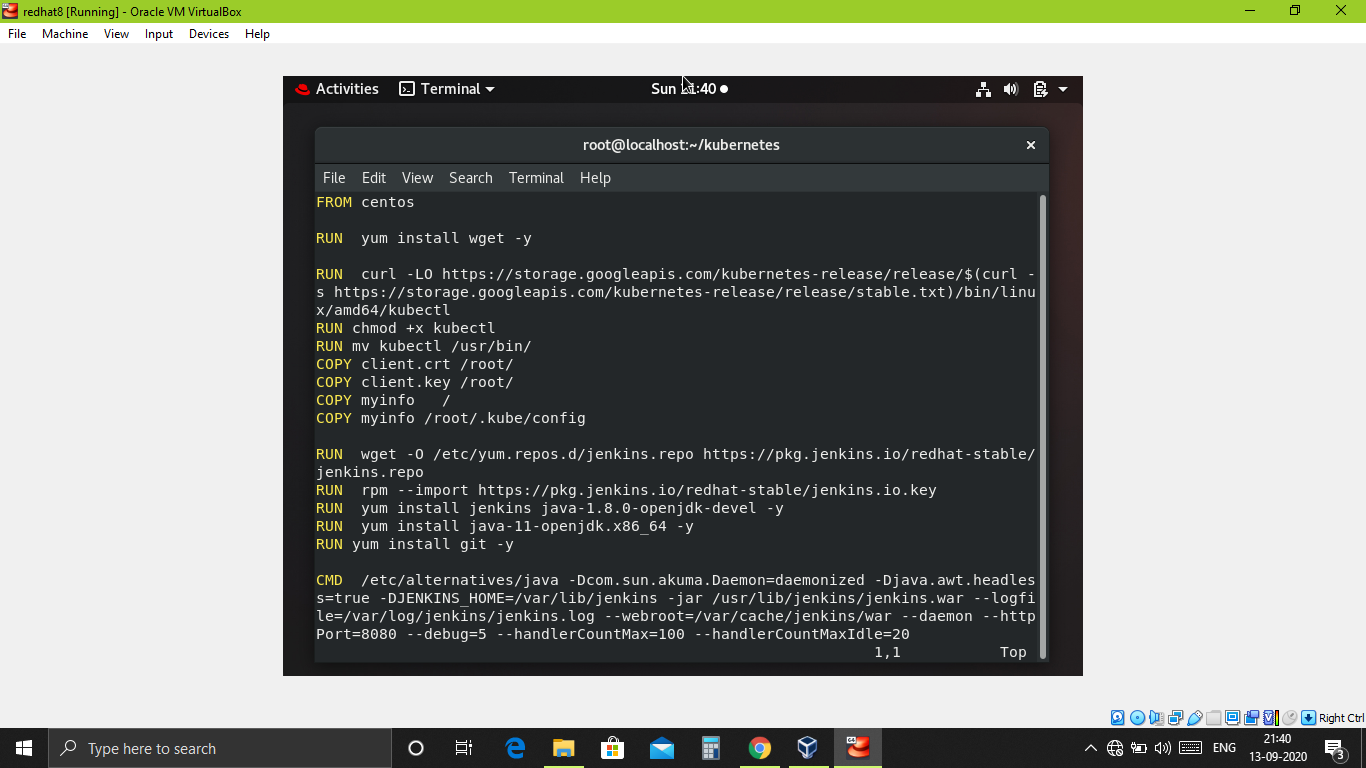Open the VirtualBox File menu
Viewport: 1366px width, 768px height.
point(17,34)
